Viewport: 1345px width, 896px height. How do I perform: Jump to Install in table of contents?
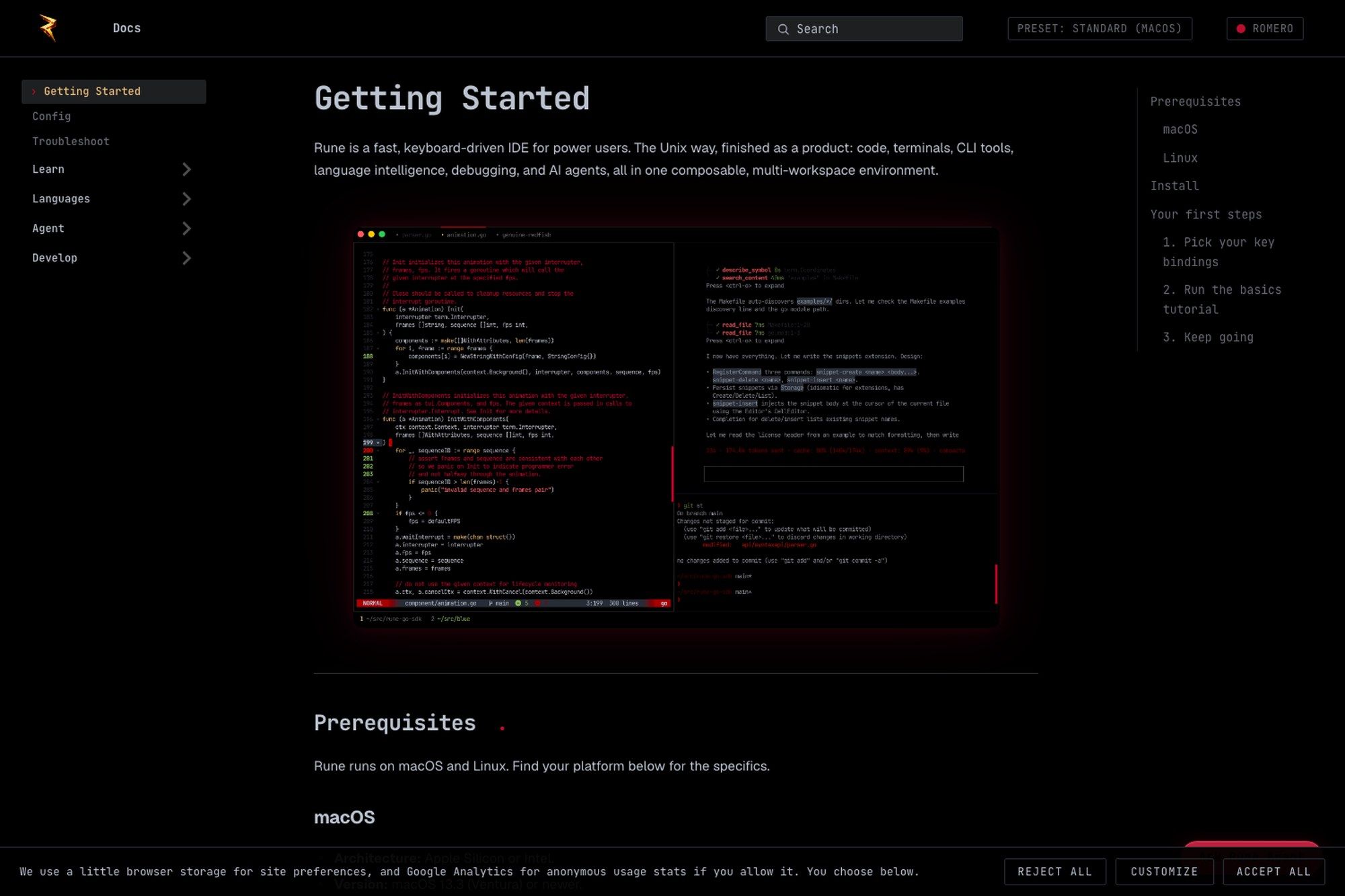[x=1174, y=186]
